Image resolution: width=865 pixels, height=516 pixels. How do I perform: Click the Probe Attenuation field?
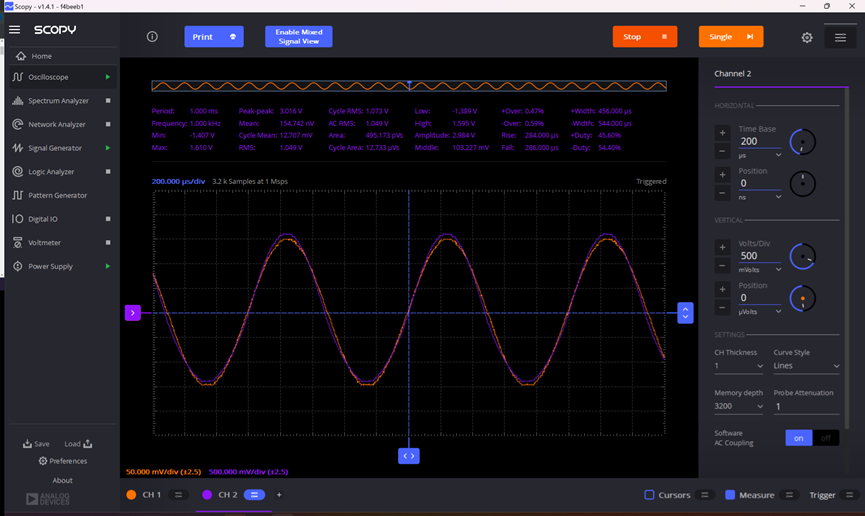click(806, 407)
